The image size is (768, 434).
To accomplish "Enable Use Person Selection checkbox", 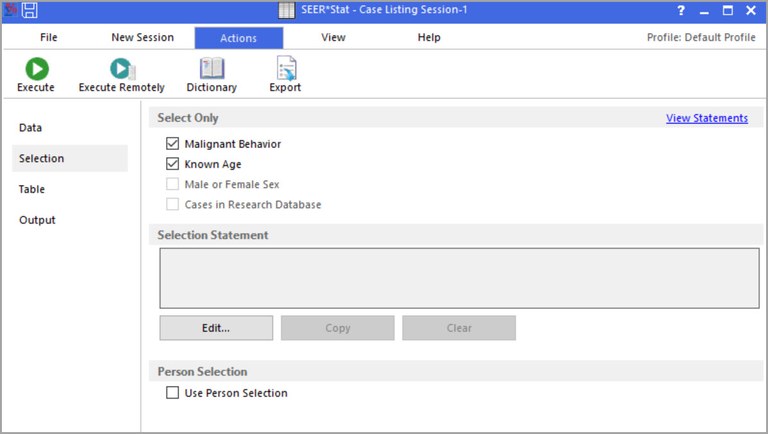I will (x=173, y=393).
